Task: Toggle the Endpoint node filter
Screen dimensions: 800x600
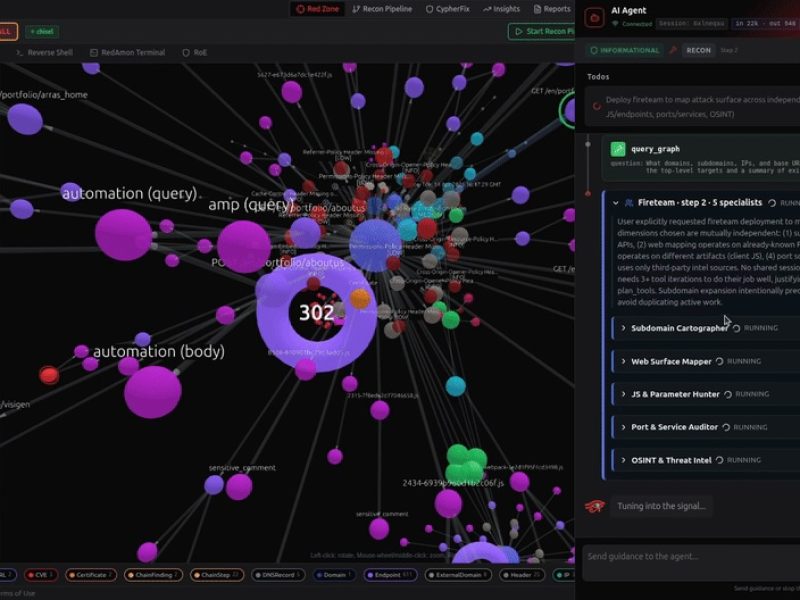Action: [x=390, y=575]
